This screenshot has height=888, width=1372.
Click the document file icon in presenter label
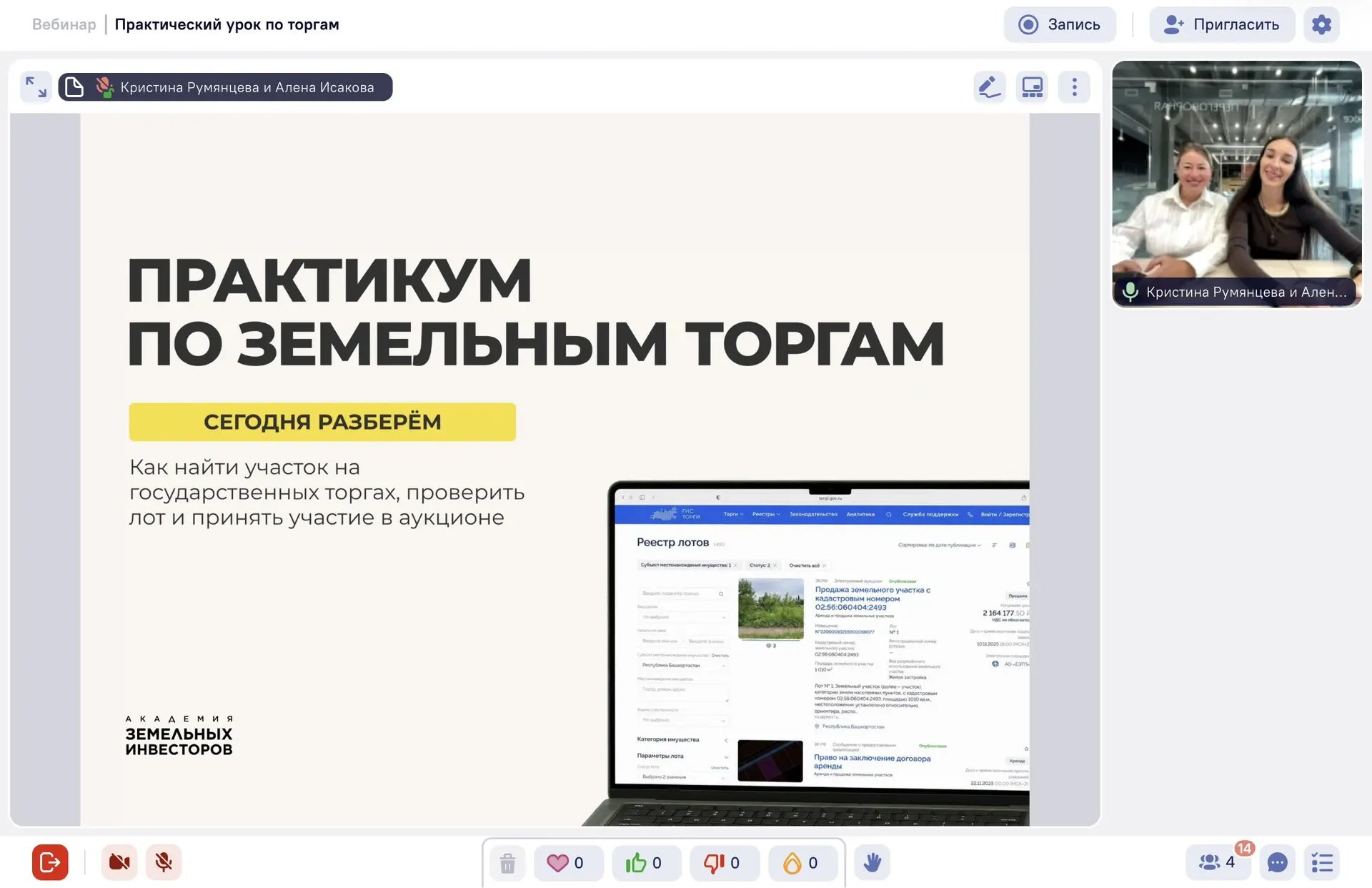coord(74,87)
